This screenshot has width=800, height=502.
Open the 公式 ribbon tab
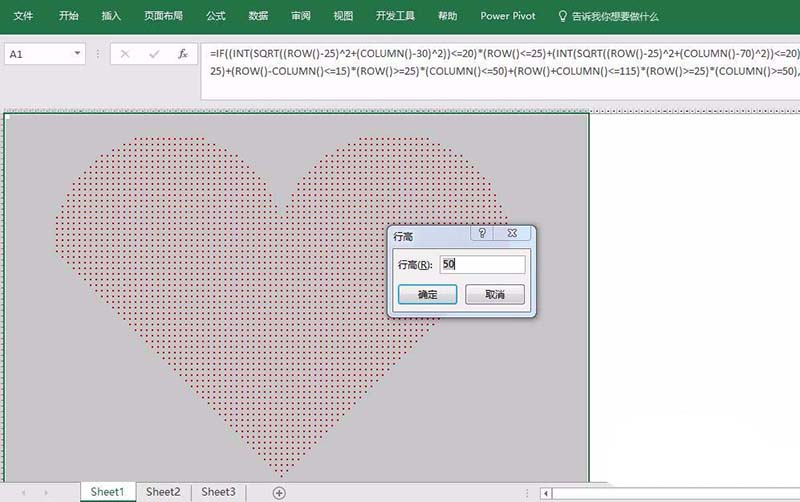pos(215,16)
